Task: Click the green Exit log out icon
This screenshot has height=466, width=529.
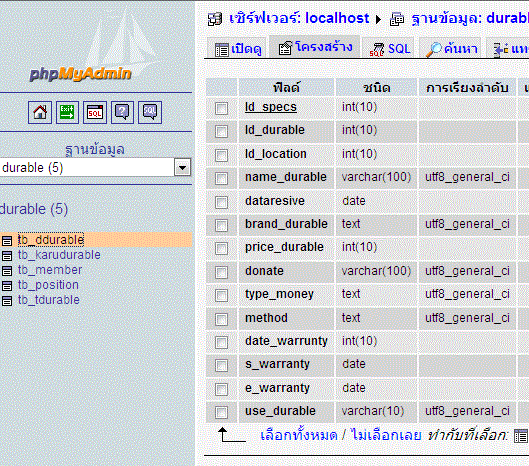Action: point(67,112)
